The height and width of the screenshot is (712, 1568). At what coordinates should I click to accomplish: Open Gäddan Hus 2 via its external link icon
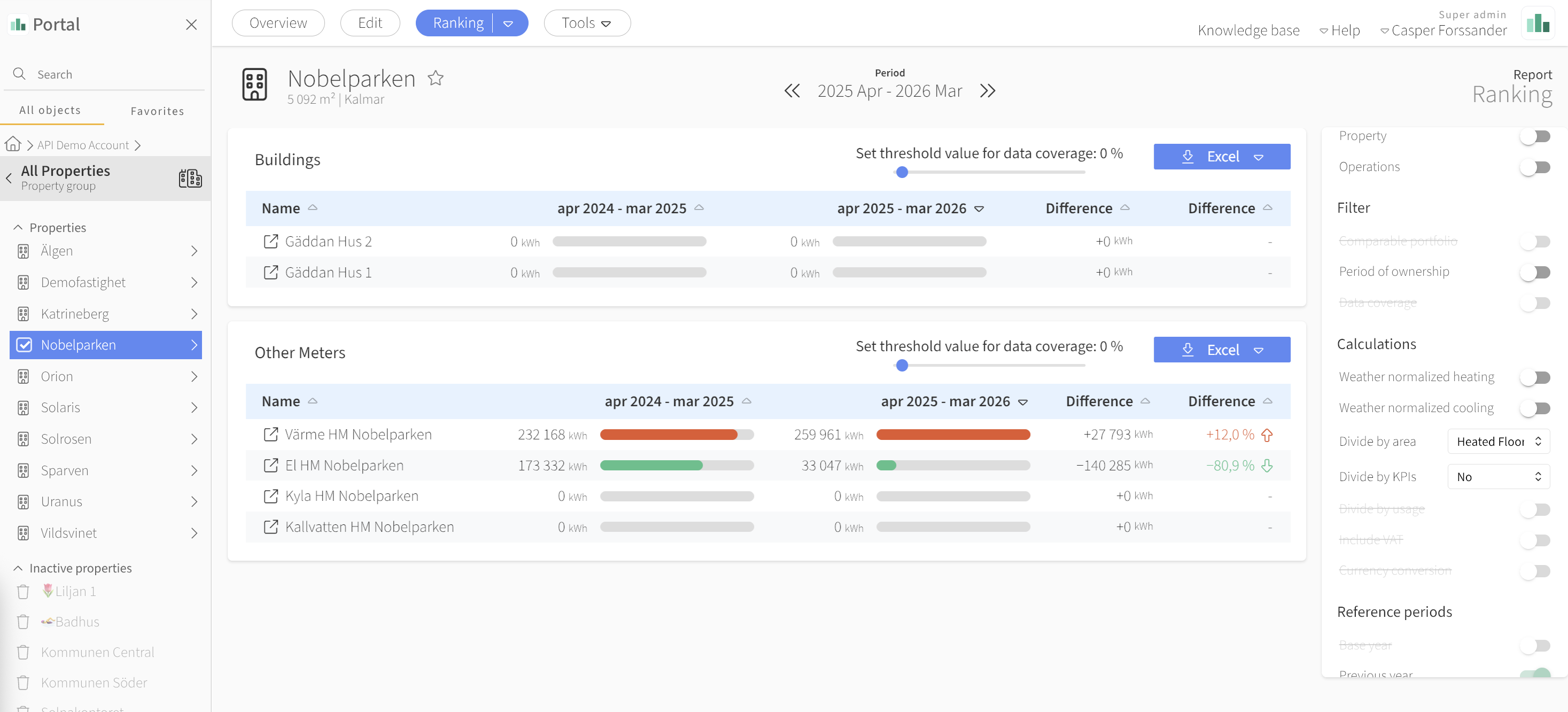(270, 241)
